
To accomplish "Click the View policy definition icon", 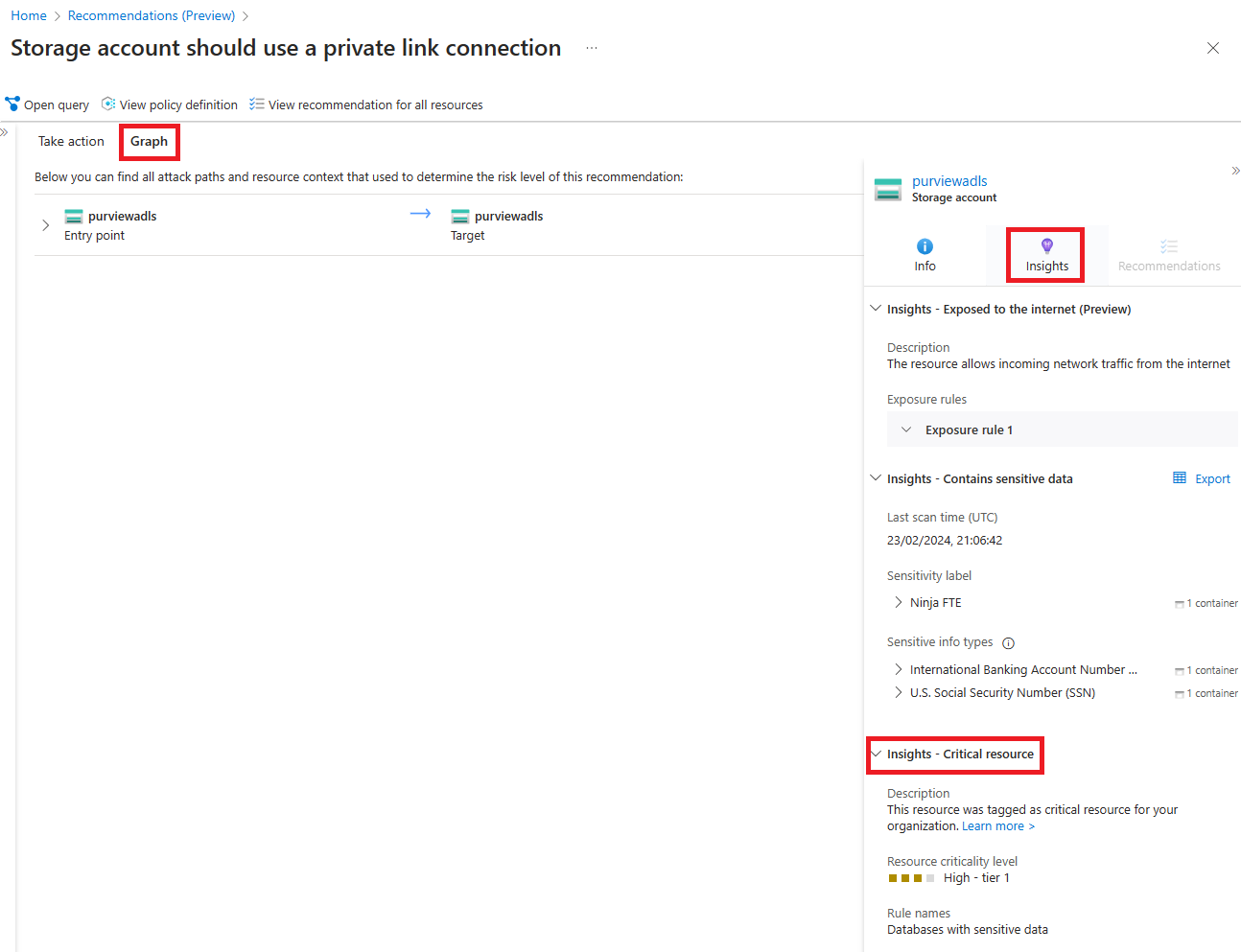I will 108,104.
